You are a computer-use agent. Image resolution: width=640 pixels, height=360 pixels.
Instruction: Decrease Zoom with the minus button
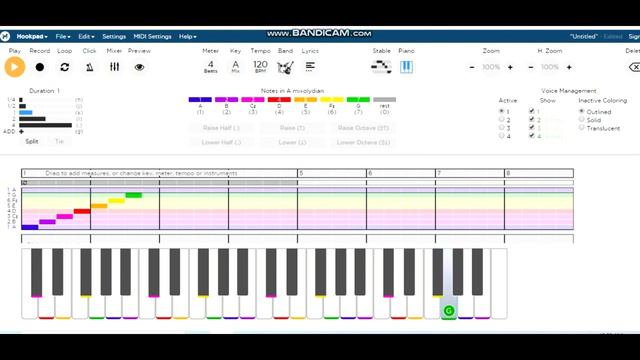point(472,67)
